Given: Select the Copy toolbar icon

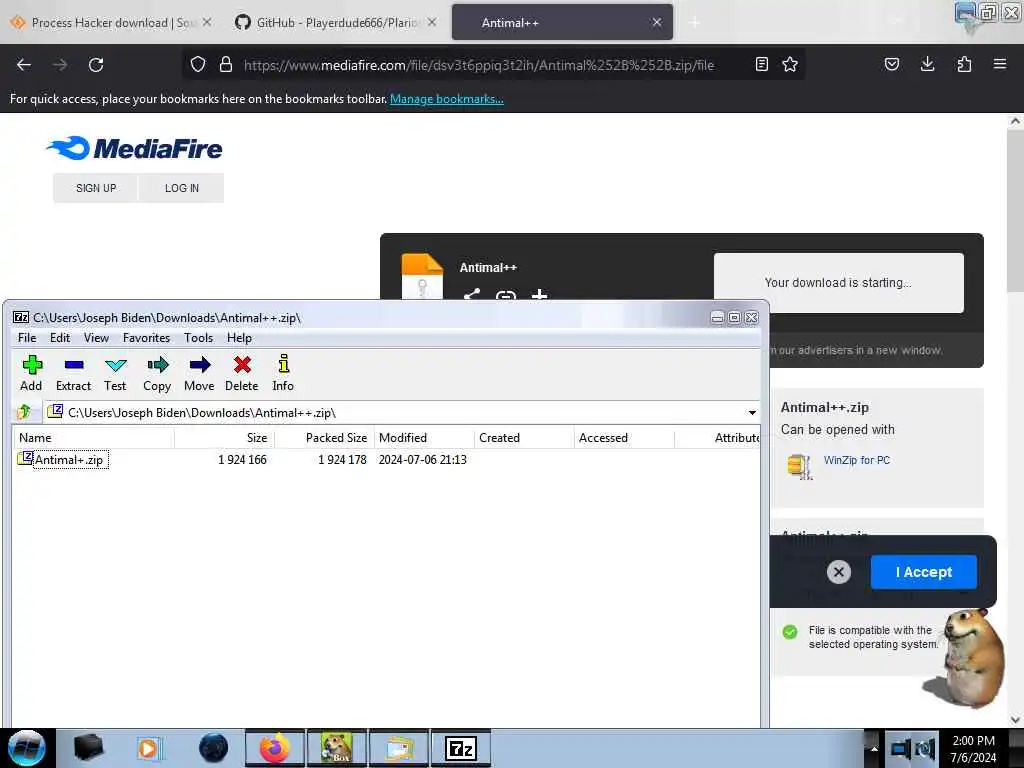Looking at the screenshot, I should click(157, 373).
